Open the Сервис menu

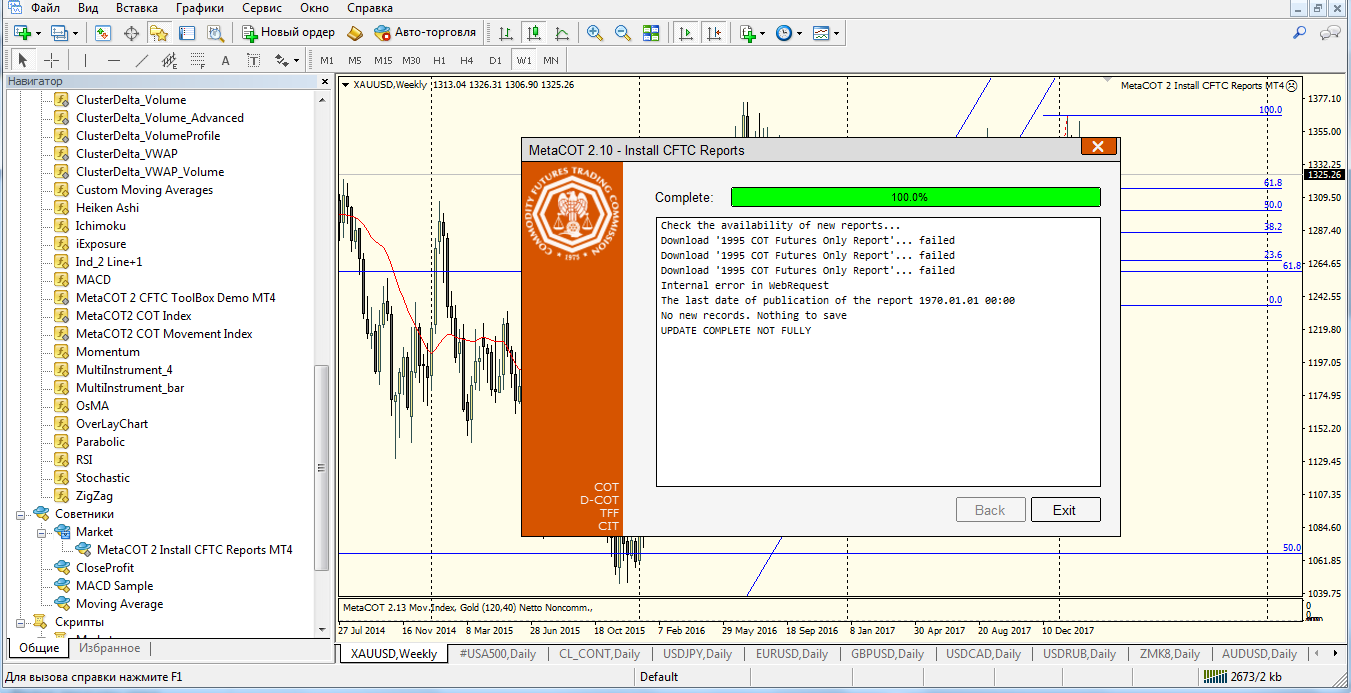click(262, 8)
